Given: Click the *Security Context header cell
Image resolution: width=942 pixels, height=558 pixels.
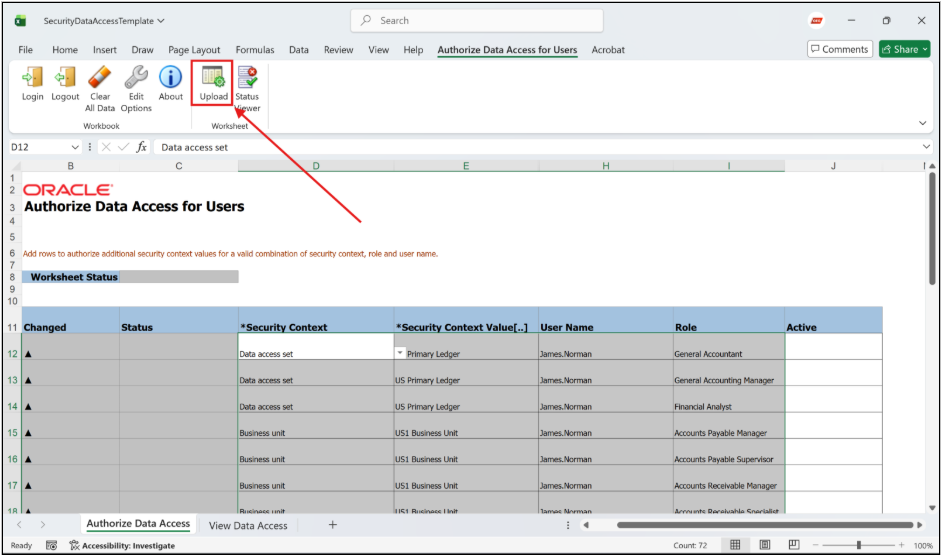Looking at the screenshot, I should 316,320.
